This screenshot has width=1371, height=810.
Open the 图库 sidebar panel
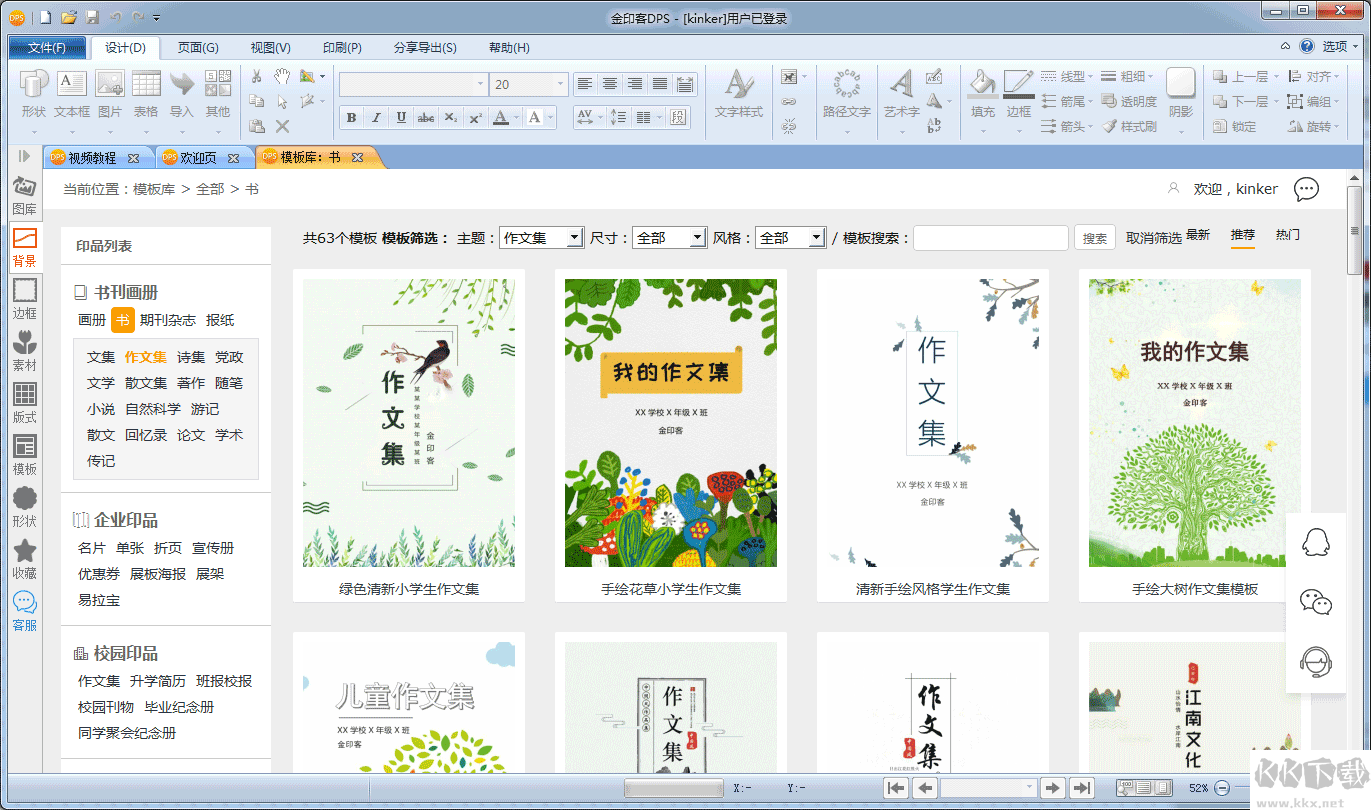pos(25,197)
